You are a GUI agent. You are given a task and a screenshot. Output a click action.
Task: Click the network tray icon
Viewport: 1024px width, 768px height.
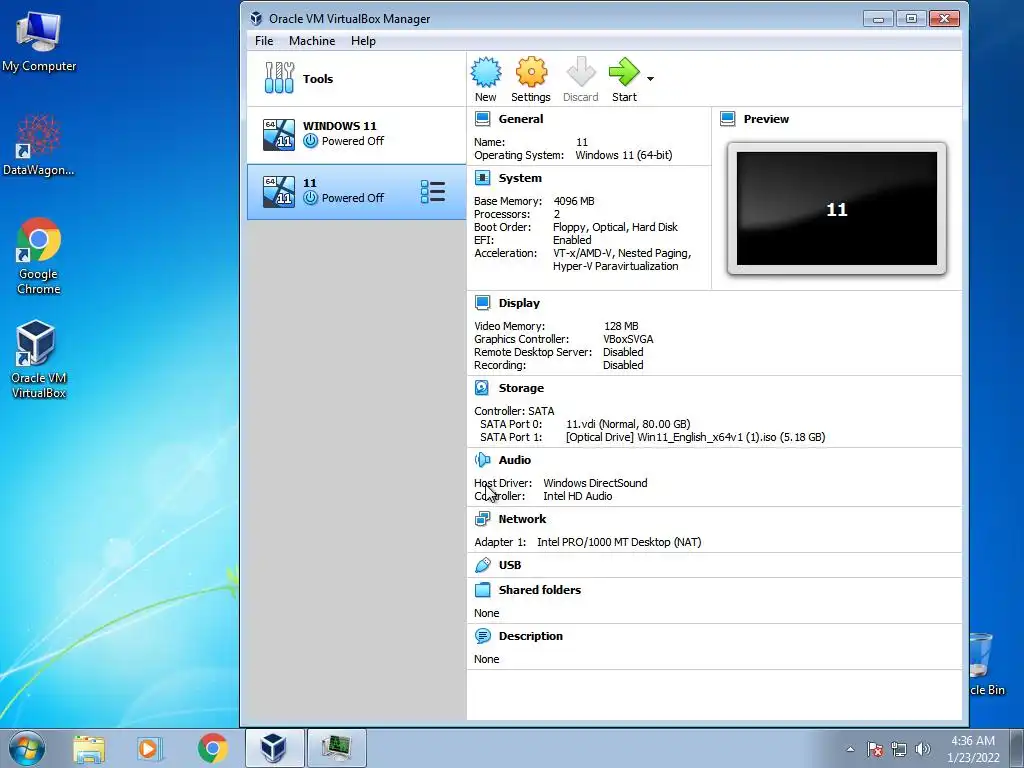pyautogui.click(x=899, y=749)
